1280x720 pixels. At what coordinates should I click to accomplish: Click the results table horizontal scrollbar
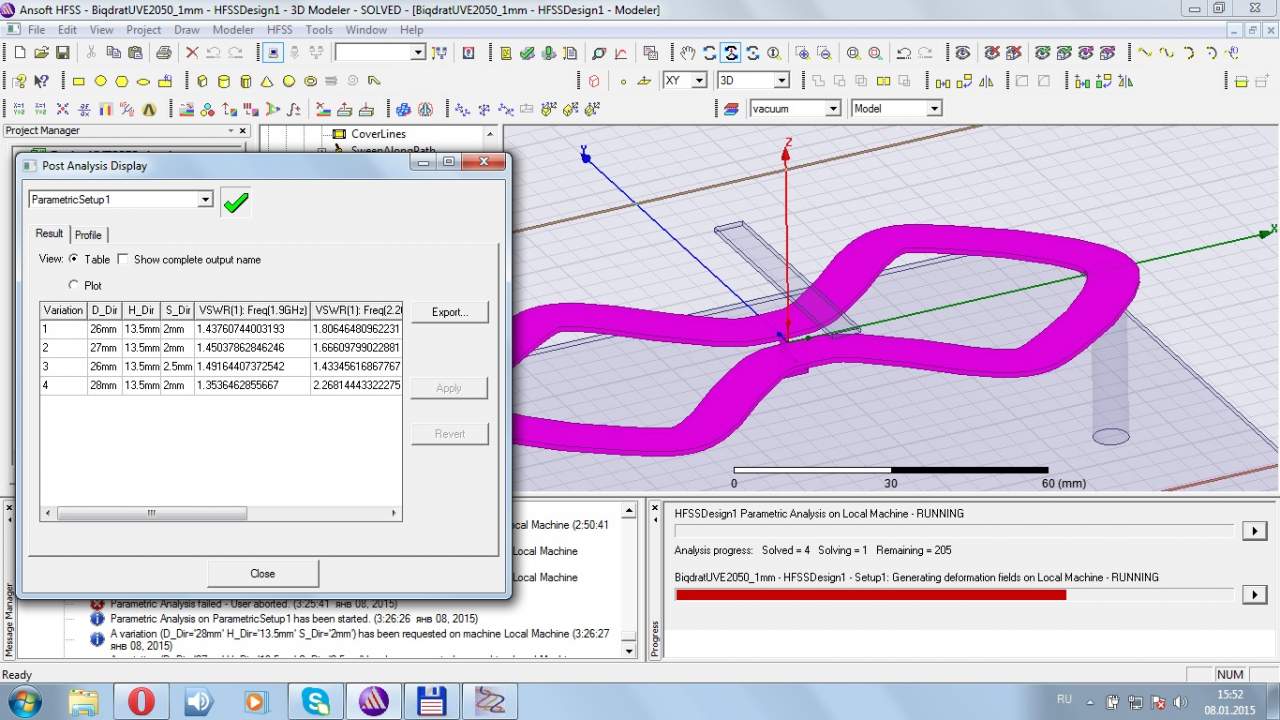click(150, 513)
